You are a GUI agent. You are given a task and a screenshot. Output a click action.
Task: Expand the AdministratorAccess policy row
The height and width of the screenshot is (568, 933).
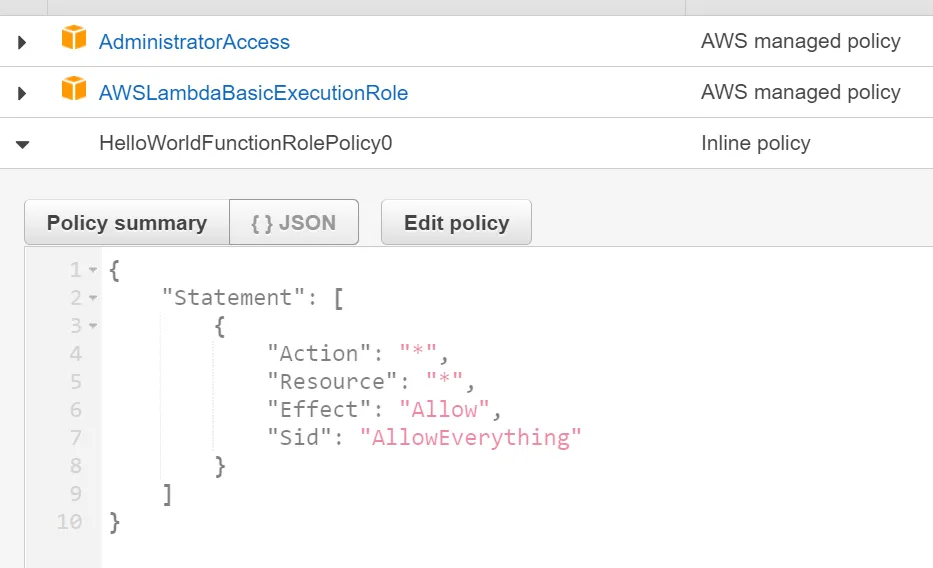click(23, 43)
